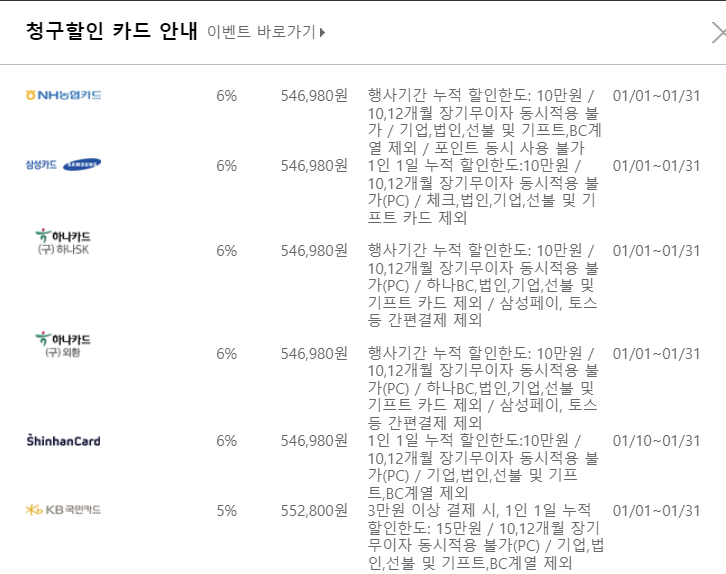Close the 청구할인 카드 안내 popup

coord(719,34)
